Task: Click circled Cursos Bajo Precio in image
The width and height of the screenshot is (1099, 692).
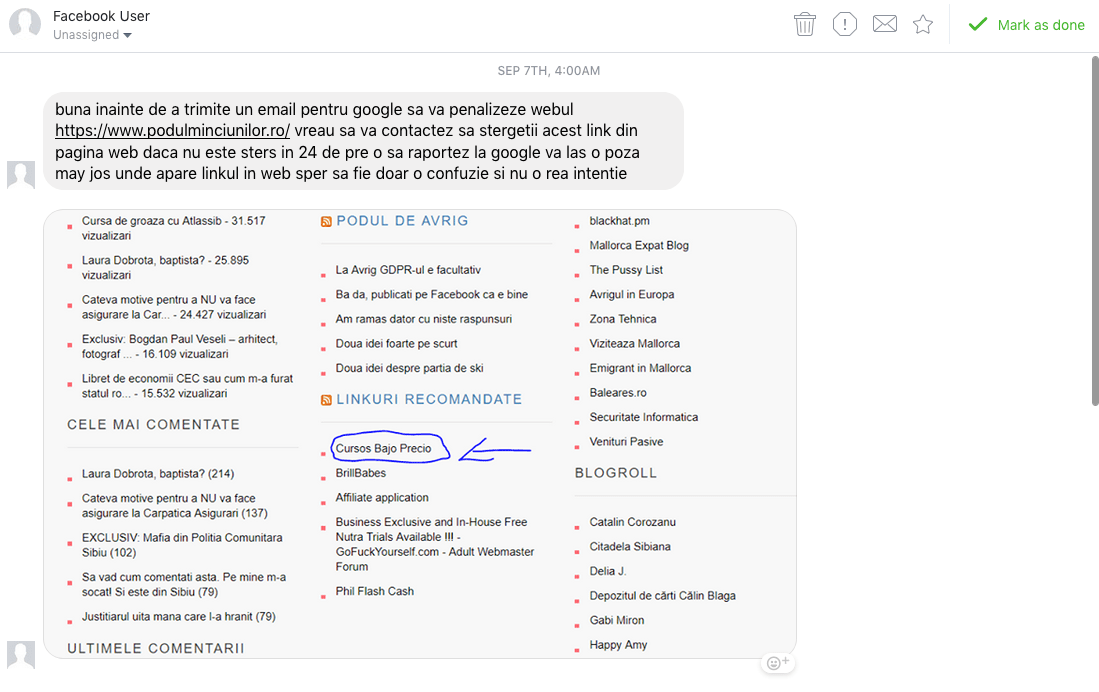Action: point(384,449)
